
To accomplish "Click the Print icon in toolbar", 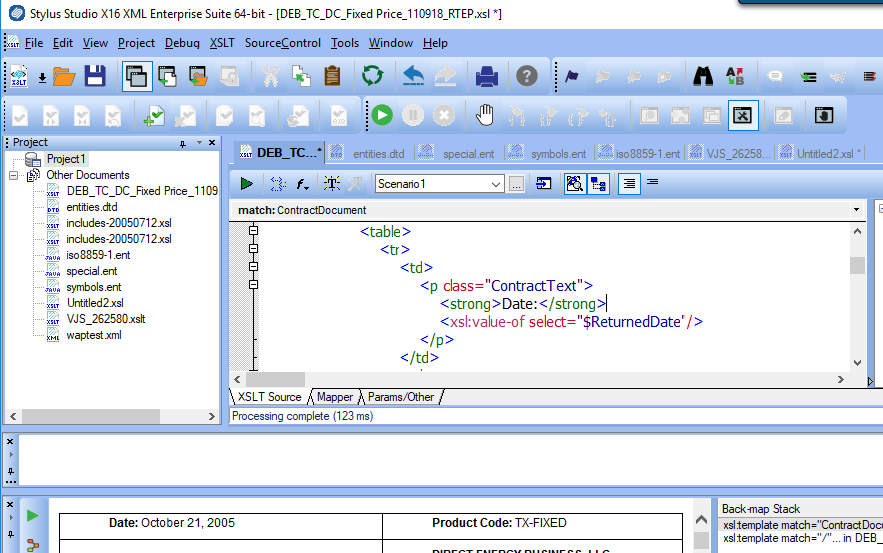I will point(486,77).
